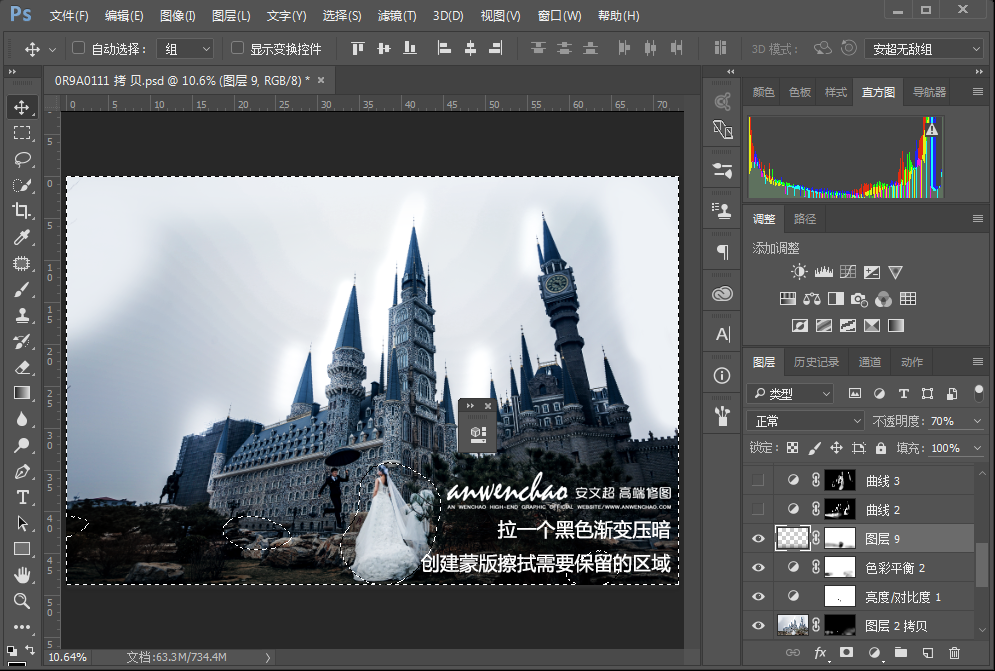995x671 pixels.
Task: Add Color Balance adjustment icon
Action: coord(812,299)
